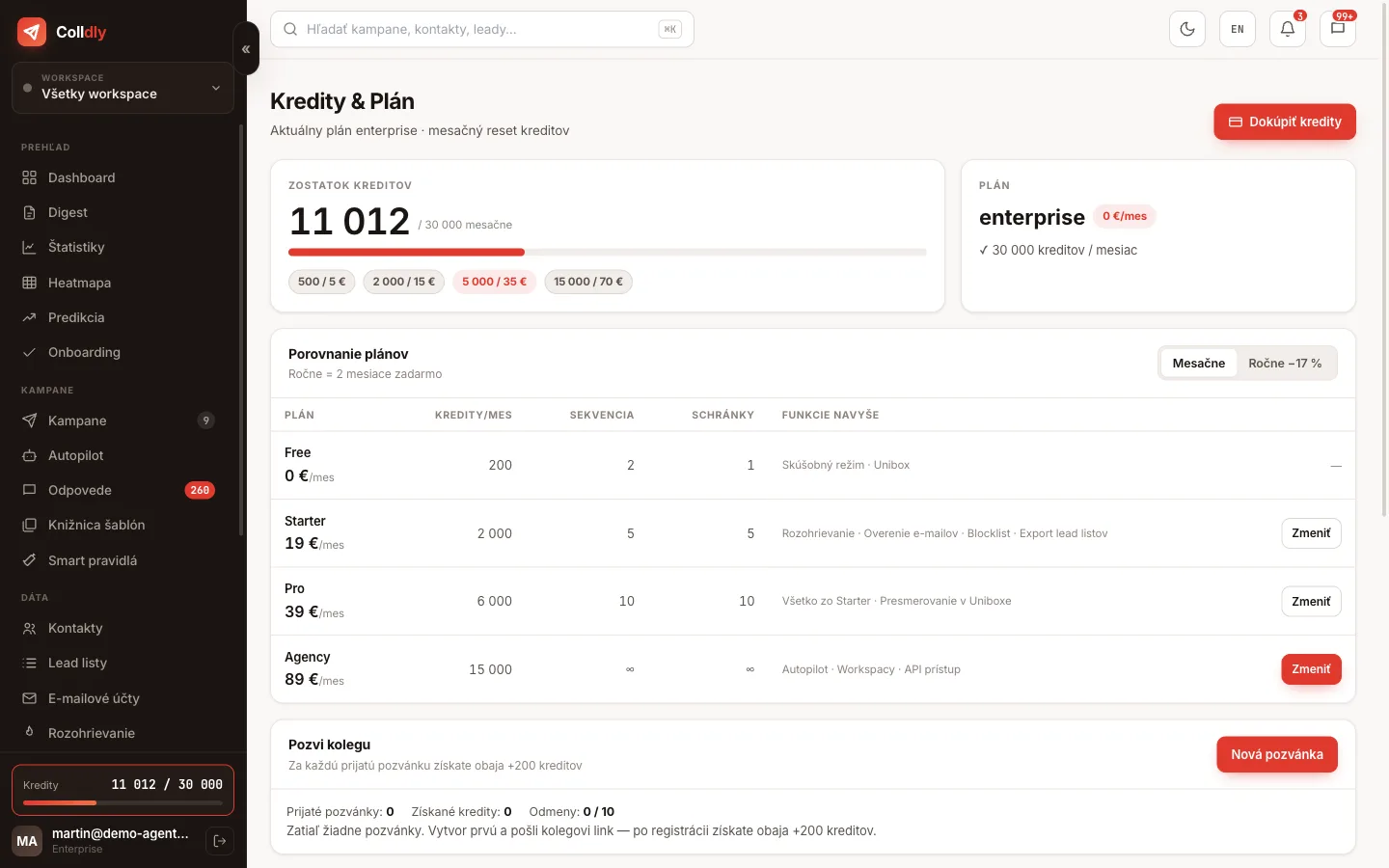Click the 0 €/mes plan badge
The image size is (1389, 868).
(x=1125, y=216)
